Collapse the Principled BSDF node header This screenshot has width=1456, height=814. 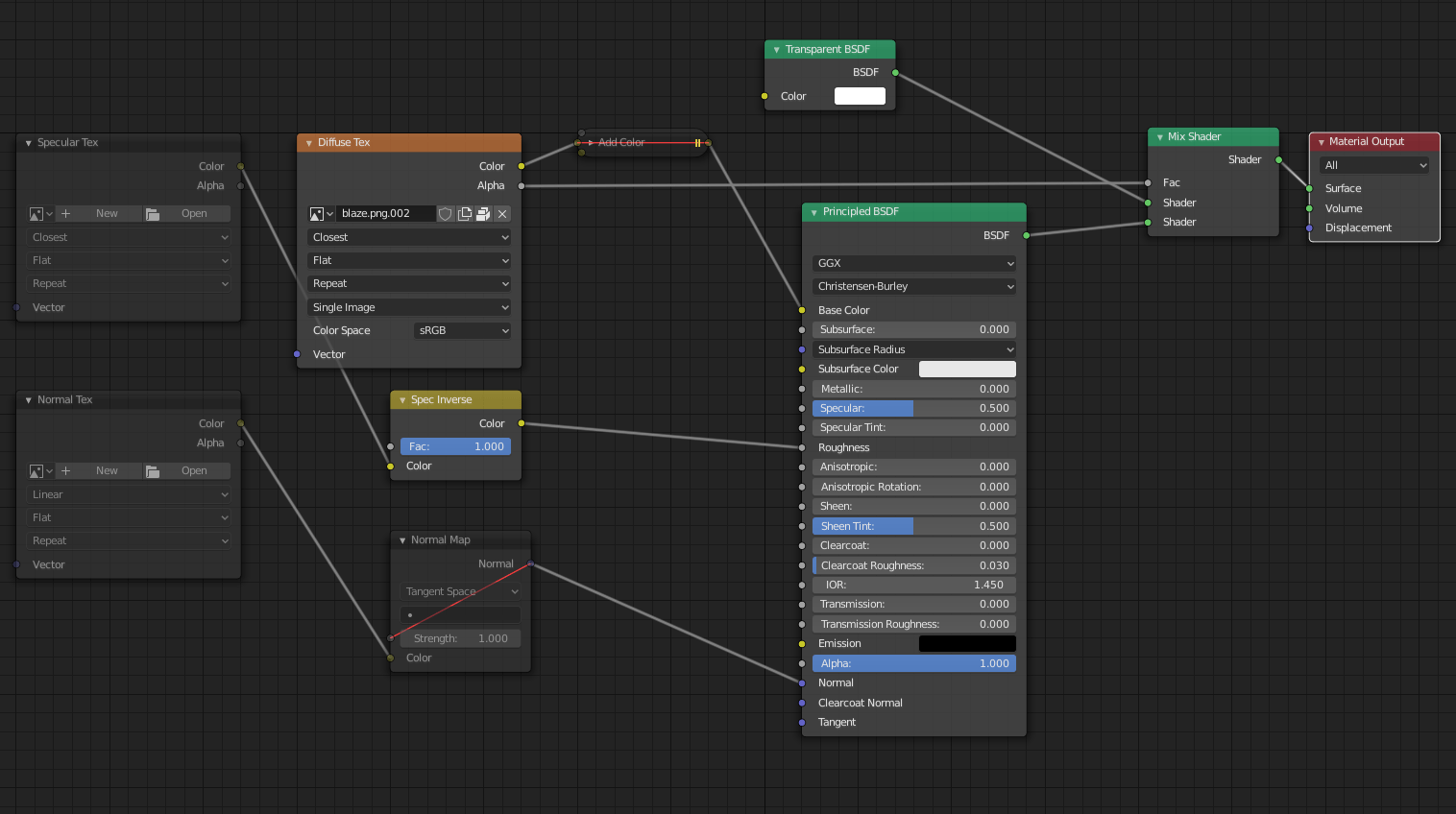coord(812,211)
